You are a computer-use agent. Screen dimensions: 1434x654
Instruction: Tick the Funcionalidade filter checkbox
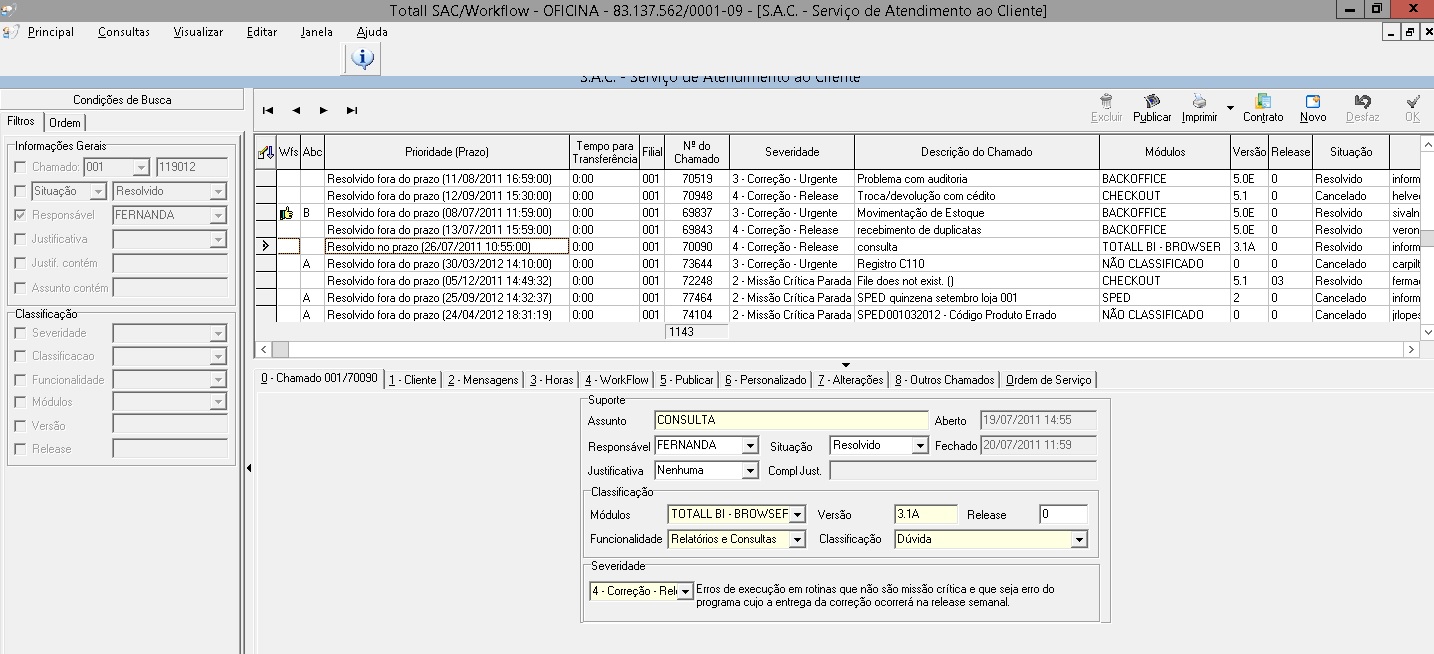coord(21,380)
